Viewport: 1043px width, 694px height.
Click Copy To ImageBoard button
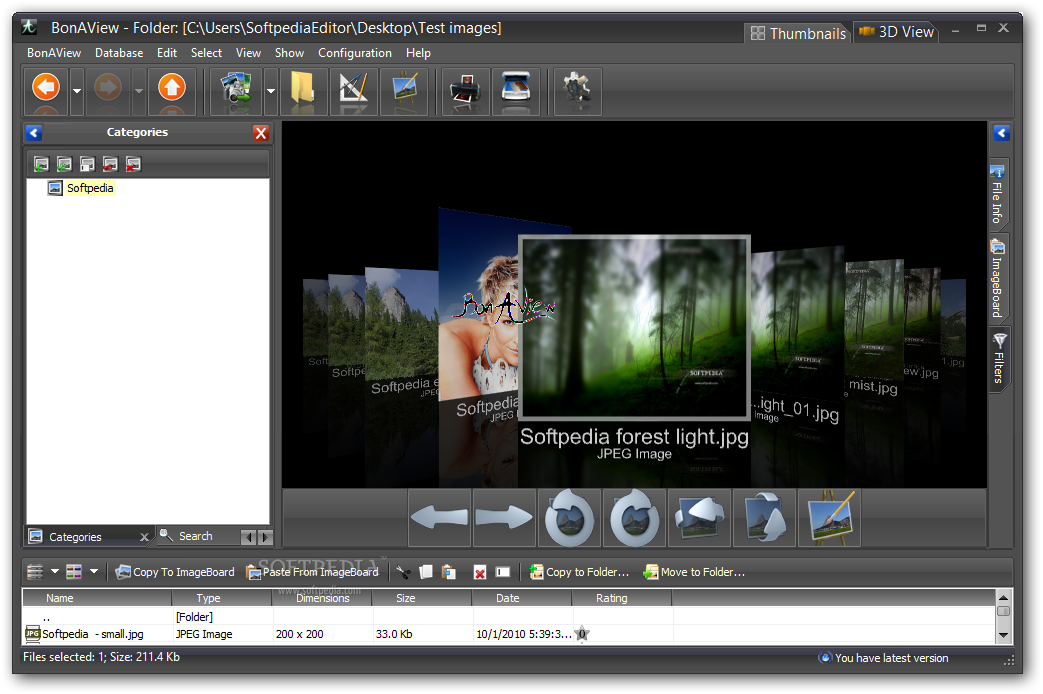175,572
